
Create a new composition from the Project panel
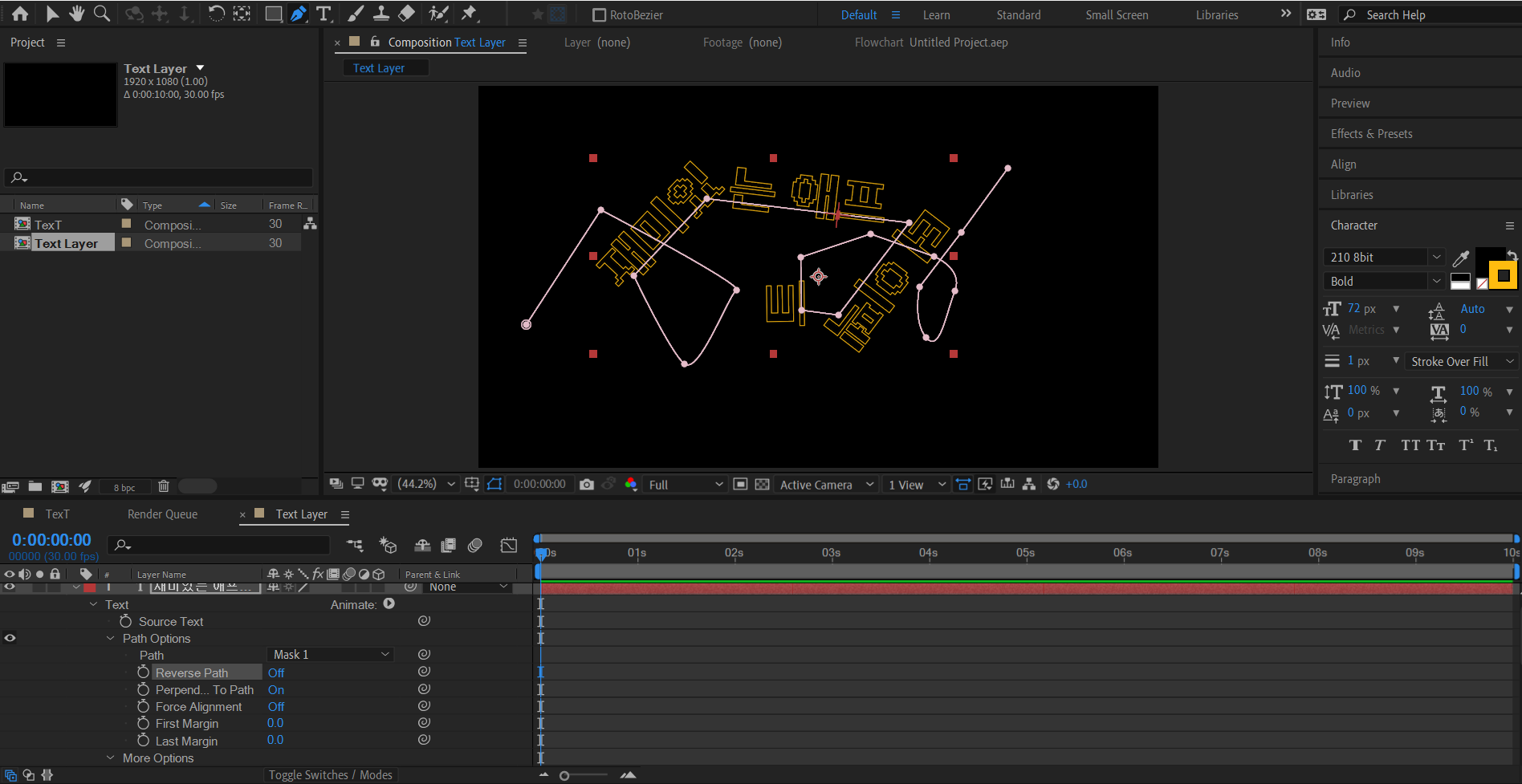pyautogui.click(x=60, y=486)
